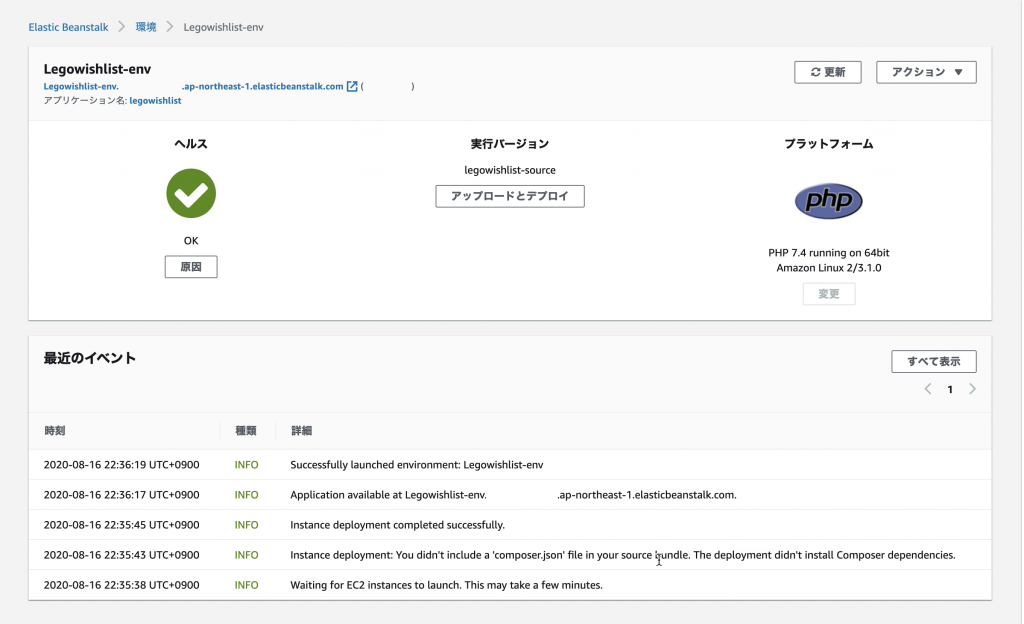Go to next events page arrow

coord(972,389)
